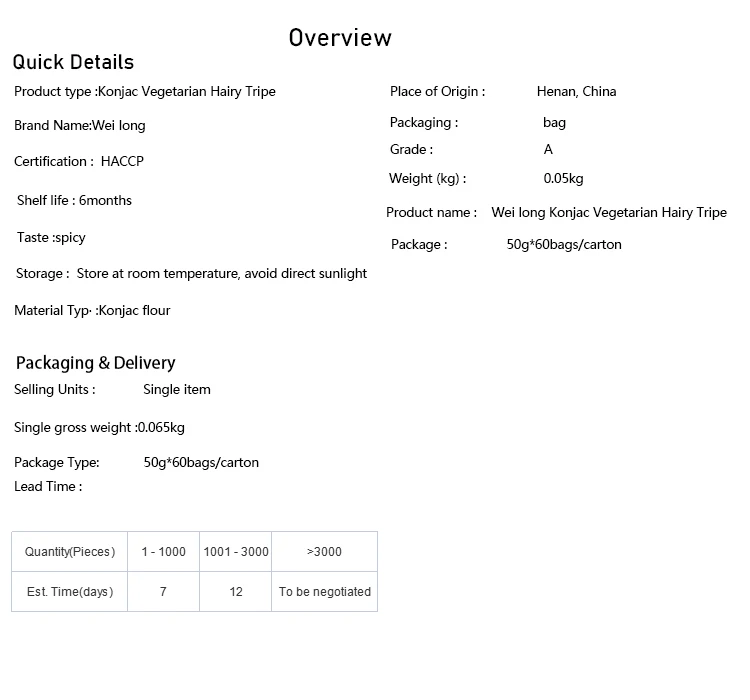Click the 'Weight (kg) :' label
The width and height of the screenshot is (750, 700).
coord(428,178)
